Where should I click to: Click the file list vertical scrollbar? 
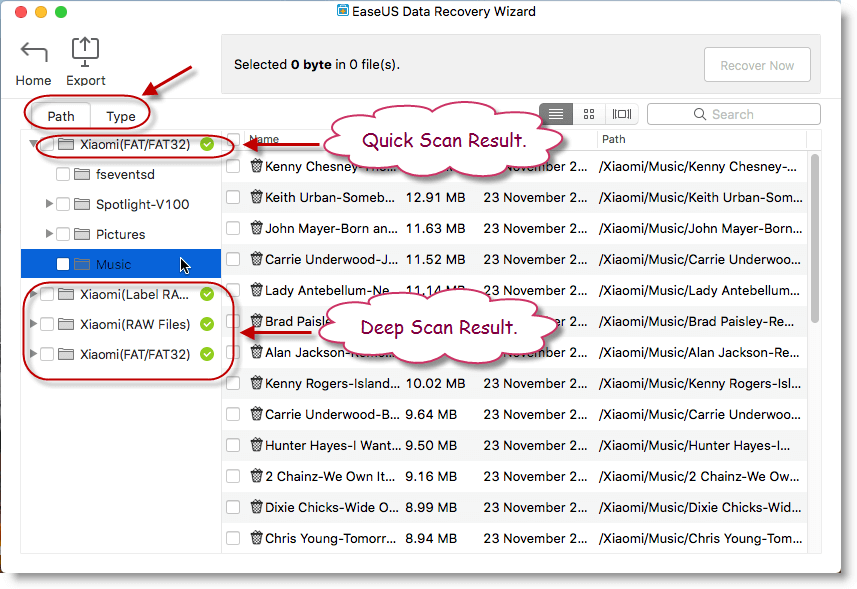(x=815, y=239)
